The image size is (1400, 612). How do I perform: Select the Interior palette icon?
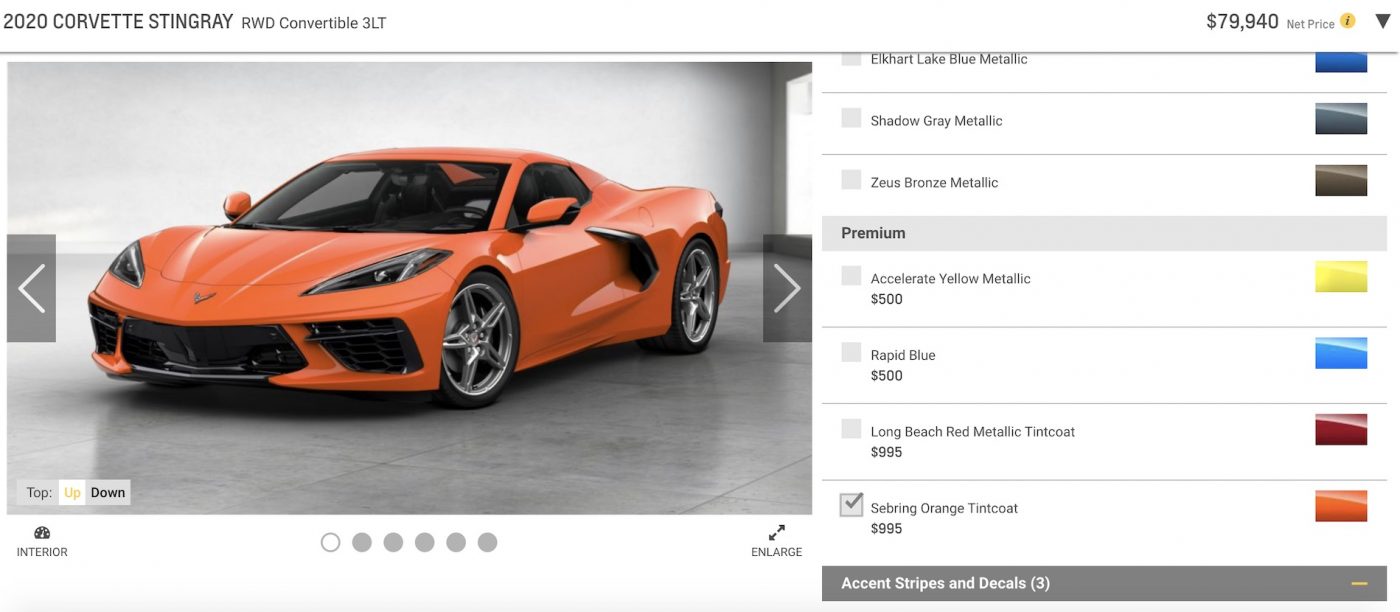pos(42,535)
